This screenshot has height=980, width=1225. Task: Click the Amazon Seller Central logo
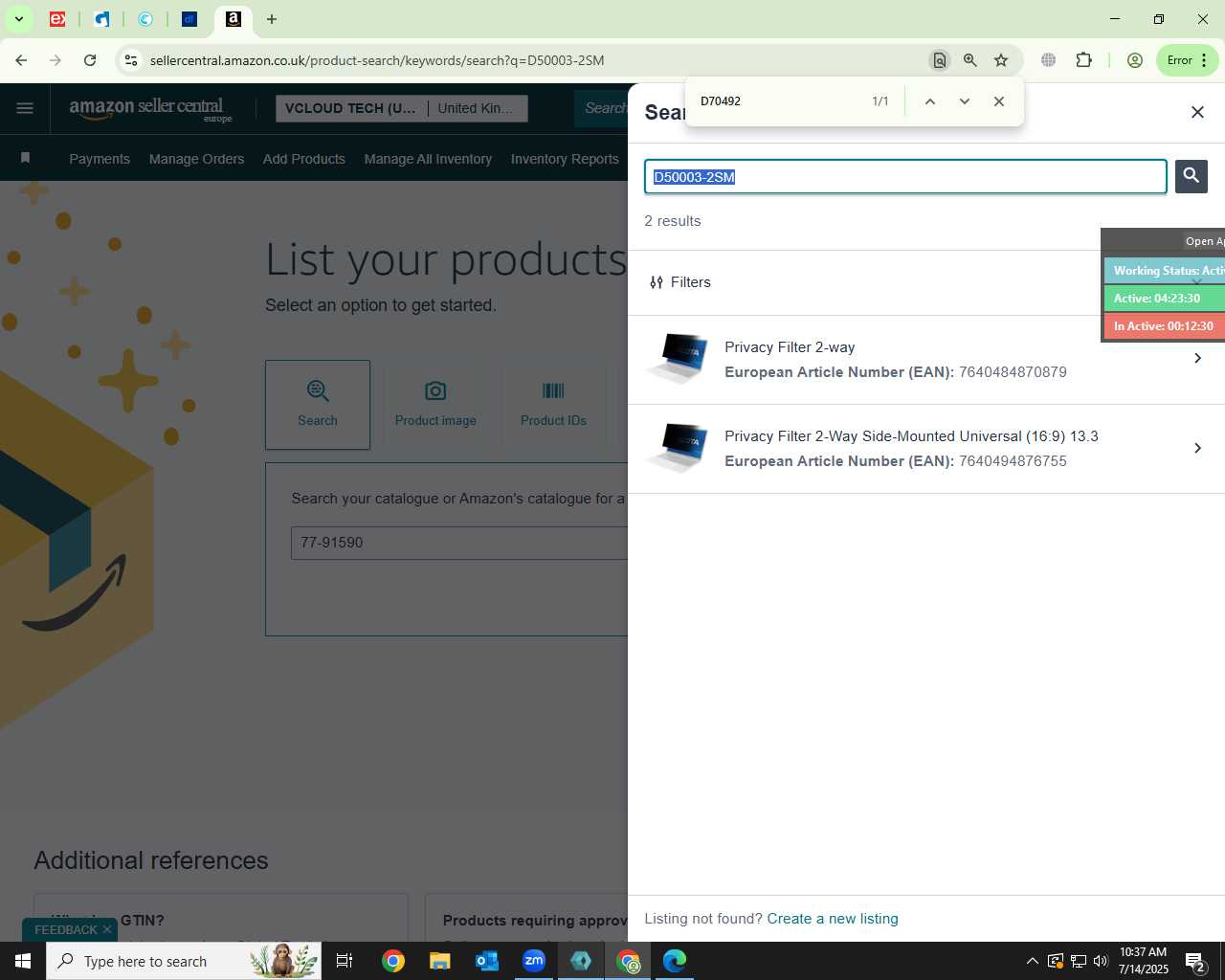click(150, 109)
